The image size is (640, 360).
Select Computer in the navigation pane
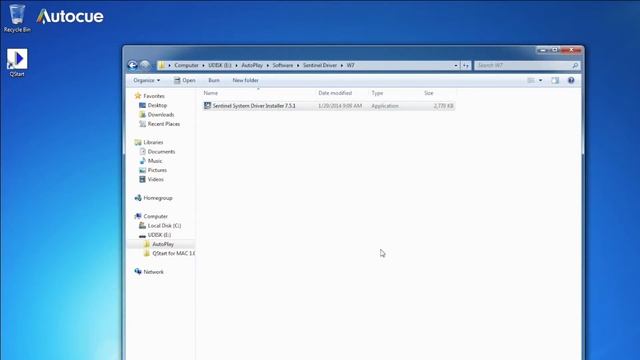[x=156, y=216]
